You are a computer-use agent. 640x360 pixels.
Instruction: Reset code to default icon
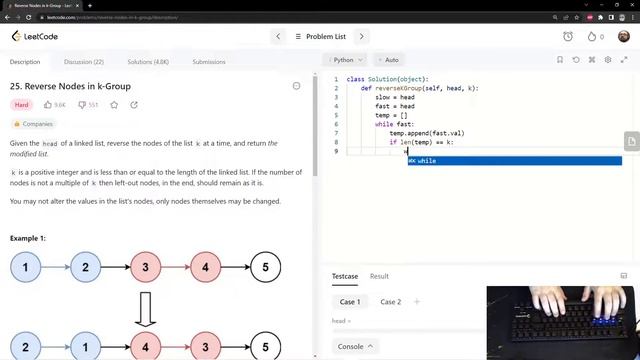click(576, 60)
